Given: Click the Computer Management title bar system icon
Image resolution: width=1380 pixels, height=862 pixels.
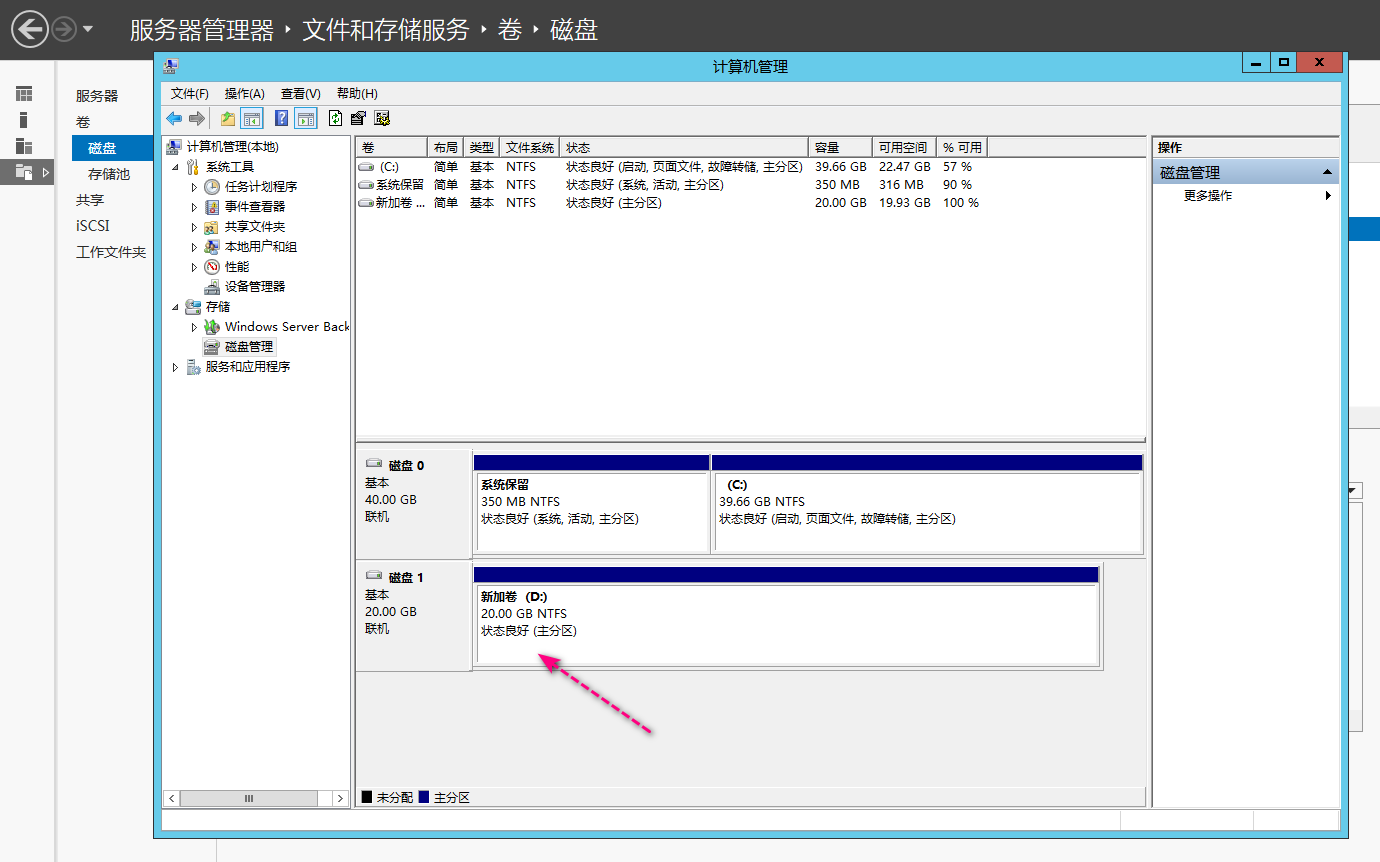Looking at the screenshot, I should (x=171, y=65).
